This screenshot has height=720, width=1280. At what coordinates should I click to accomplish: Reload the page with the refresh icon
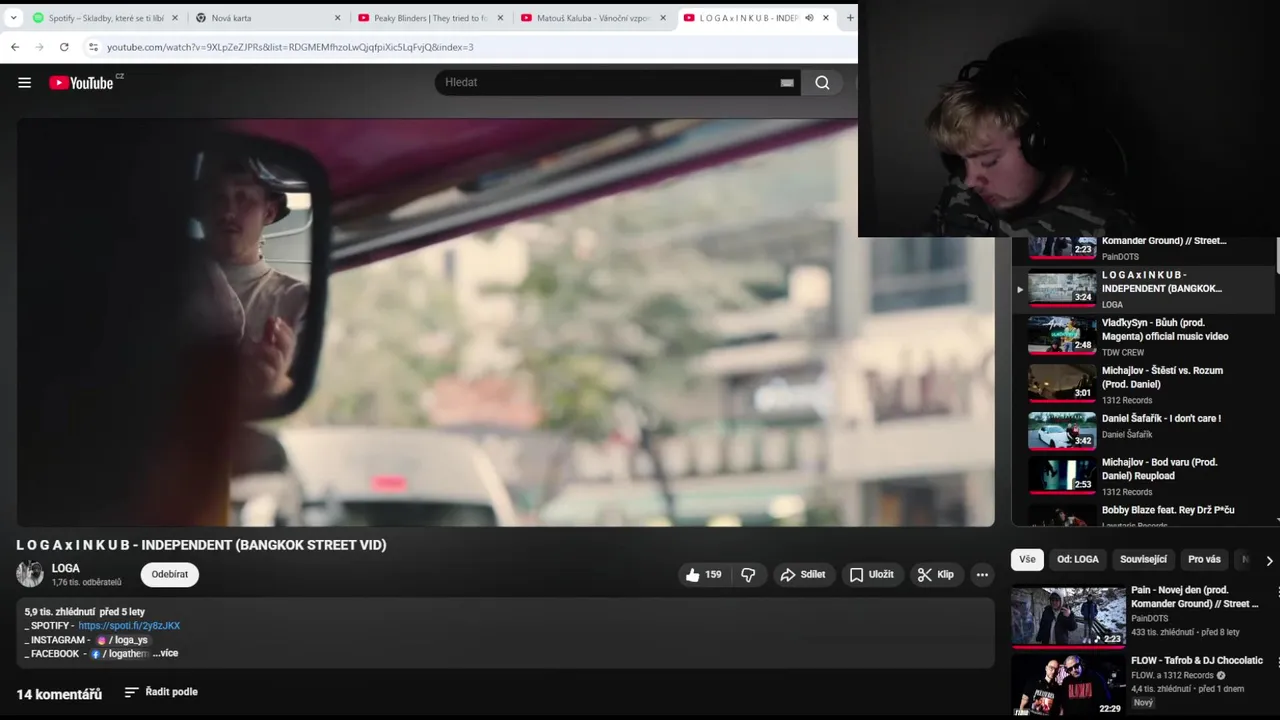point(64,47)
